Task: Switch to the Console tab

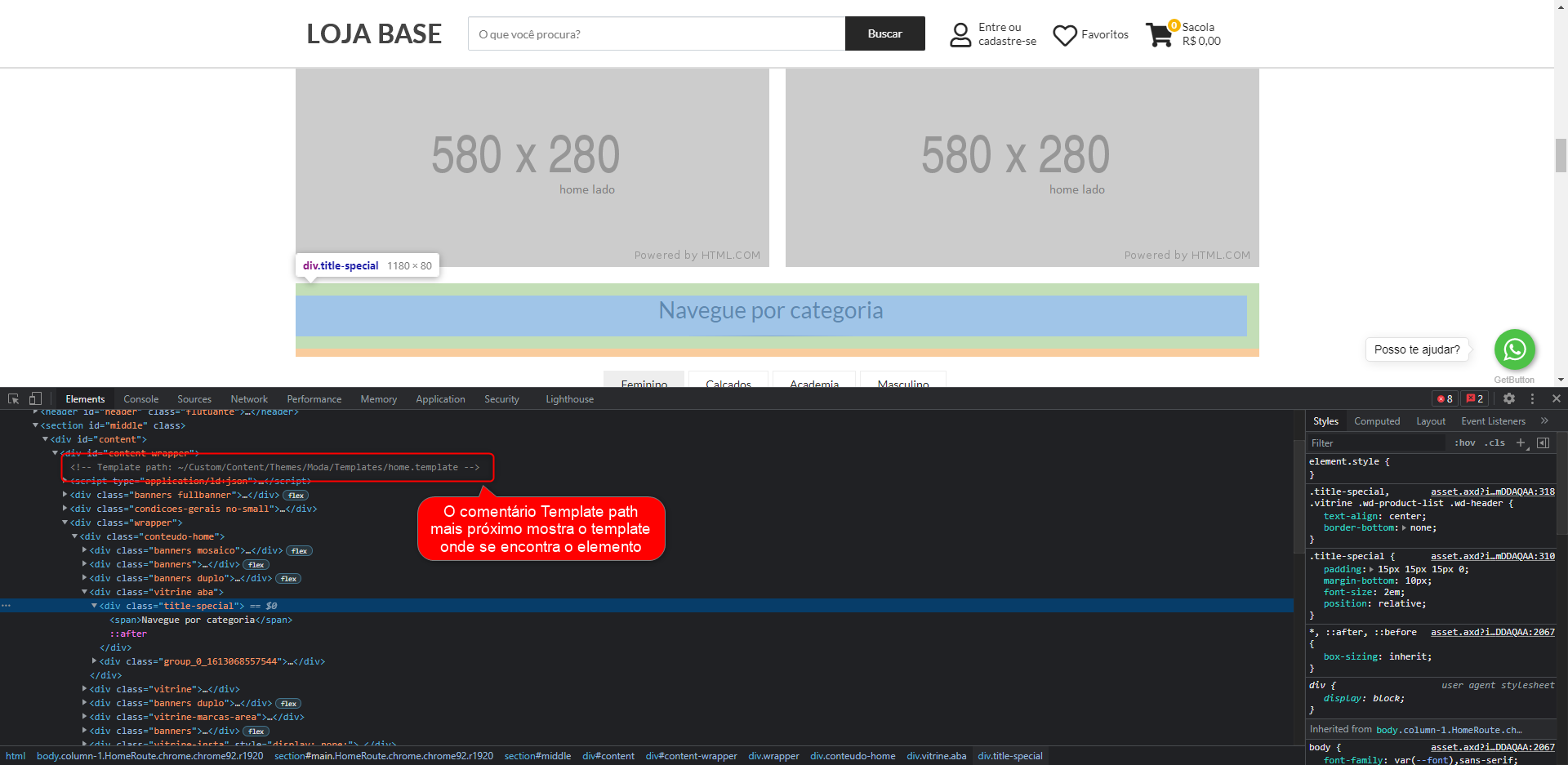Action: [x=141, y=399]
